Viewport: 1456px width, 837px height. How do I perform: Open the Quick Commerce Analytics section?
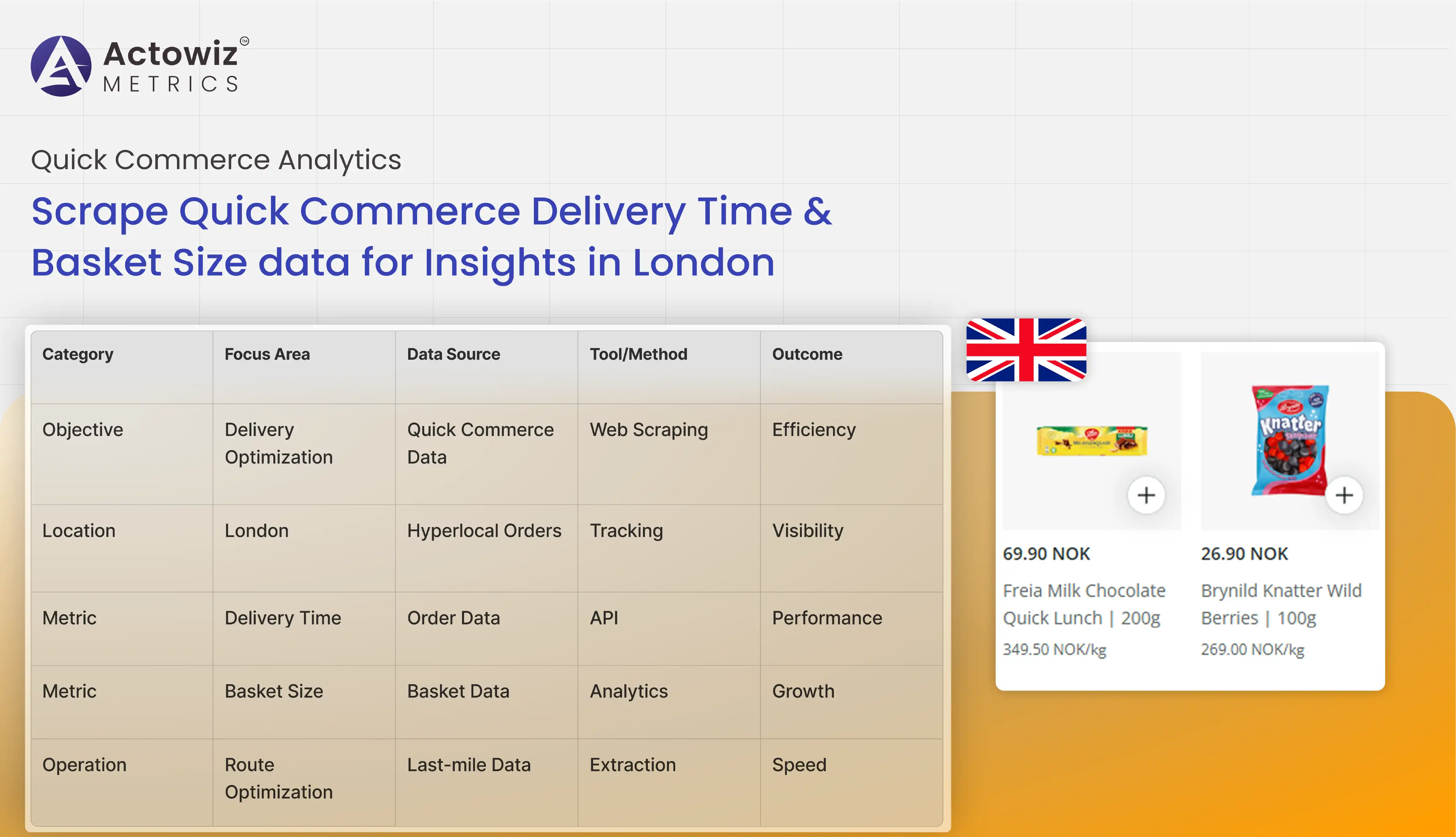click(216, 159)
